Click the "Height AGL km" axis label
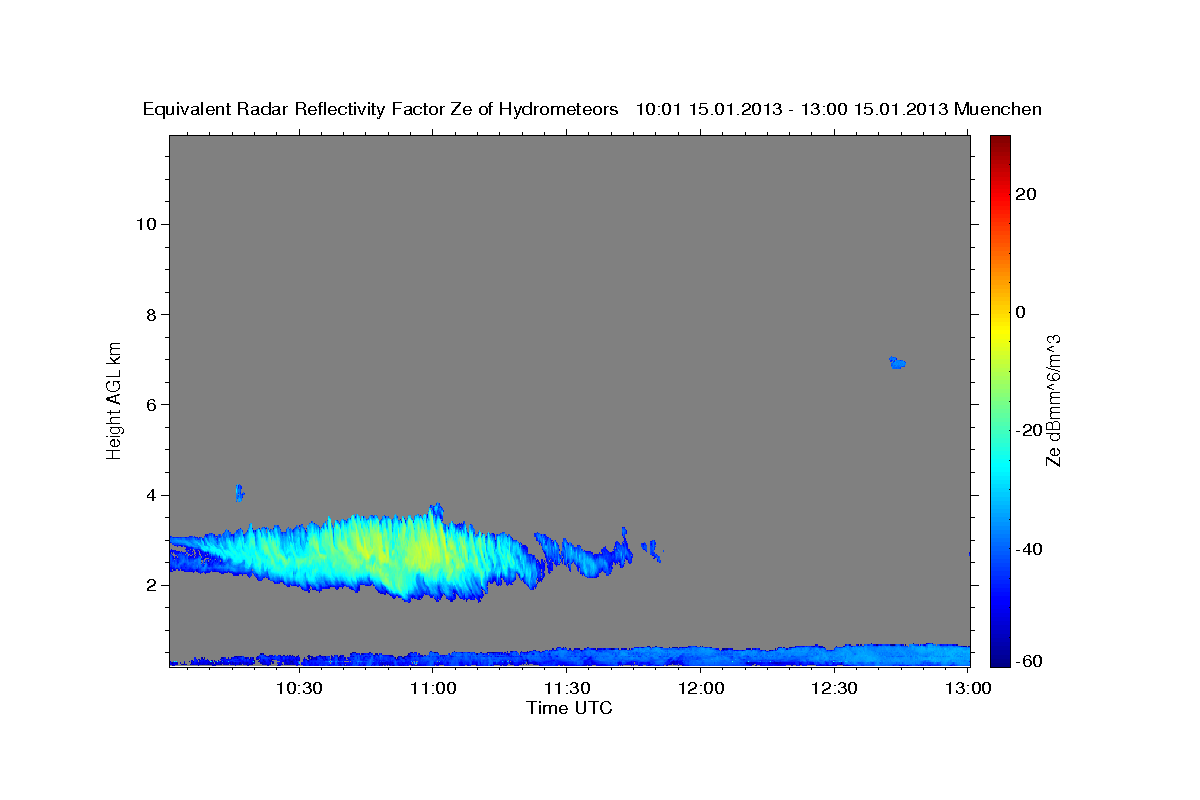 click(114, 400)
